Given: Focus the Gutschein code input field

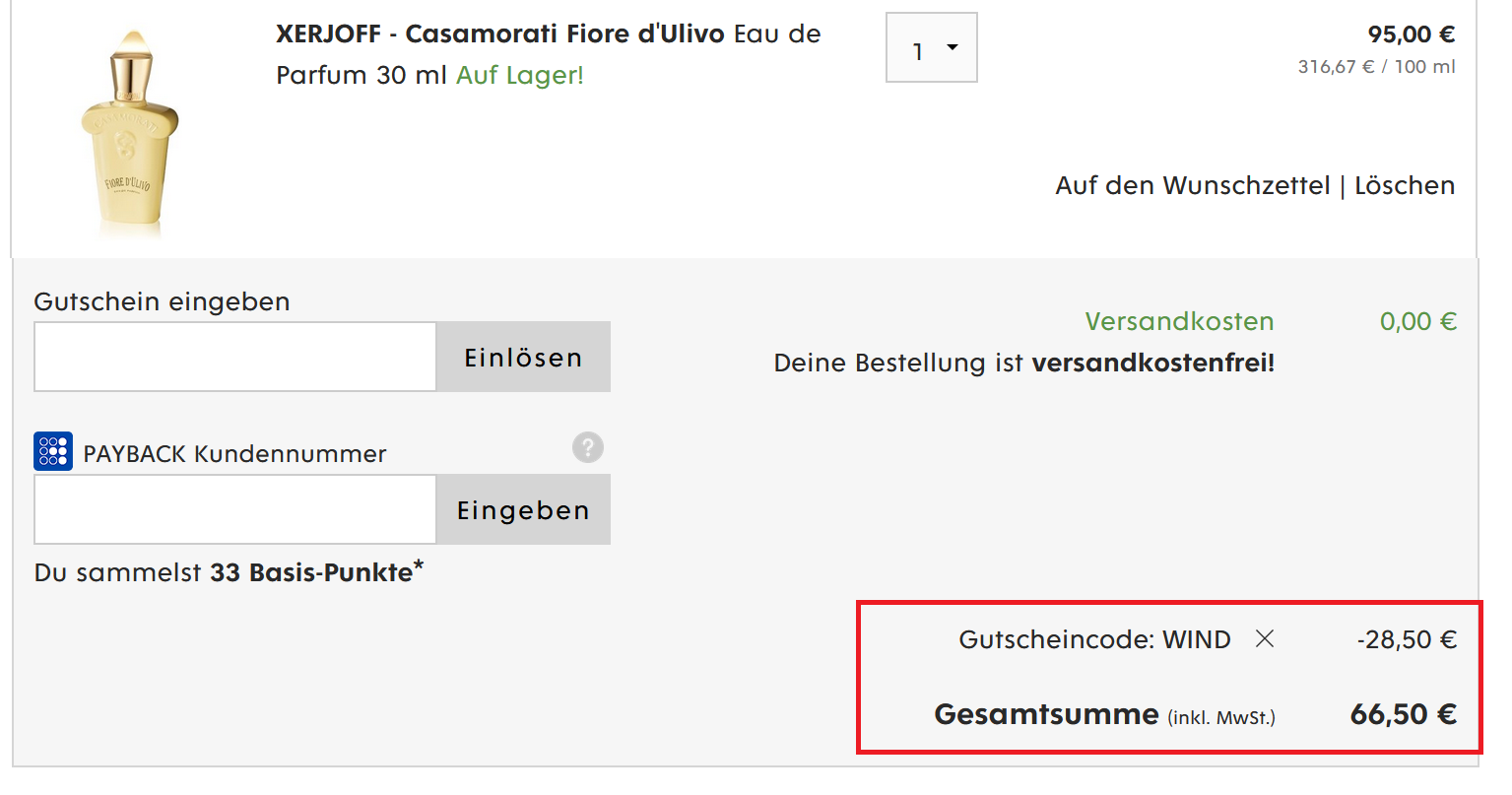Looking at the screenshot, I should click(235, 357).
